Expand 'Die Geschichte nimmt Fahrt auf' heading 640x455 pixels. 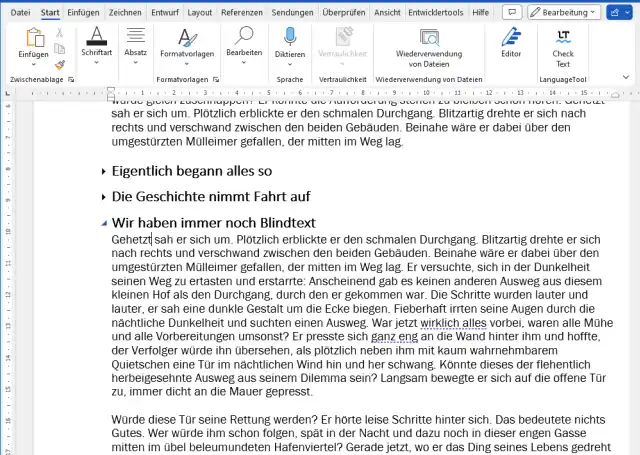point(103,197)
